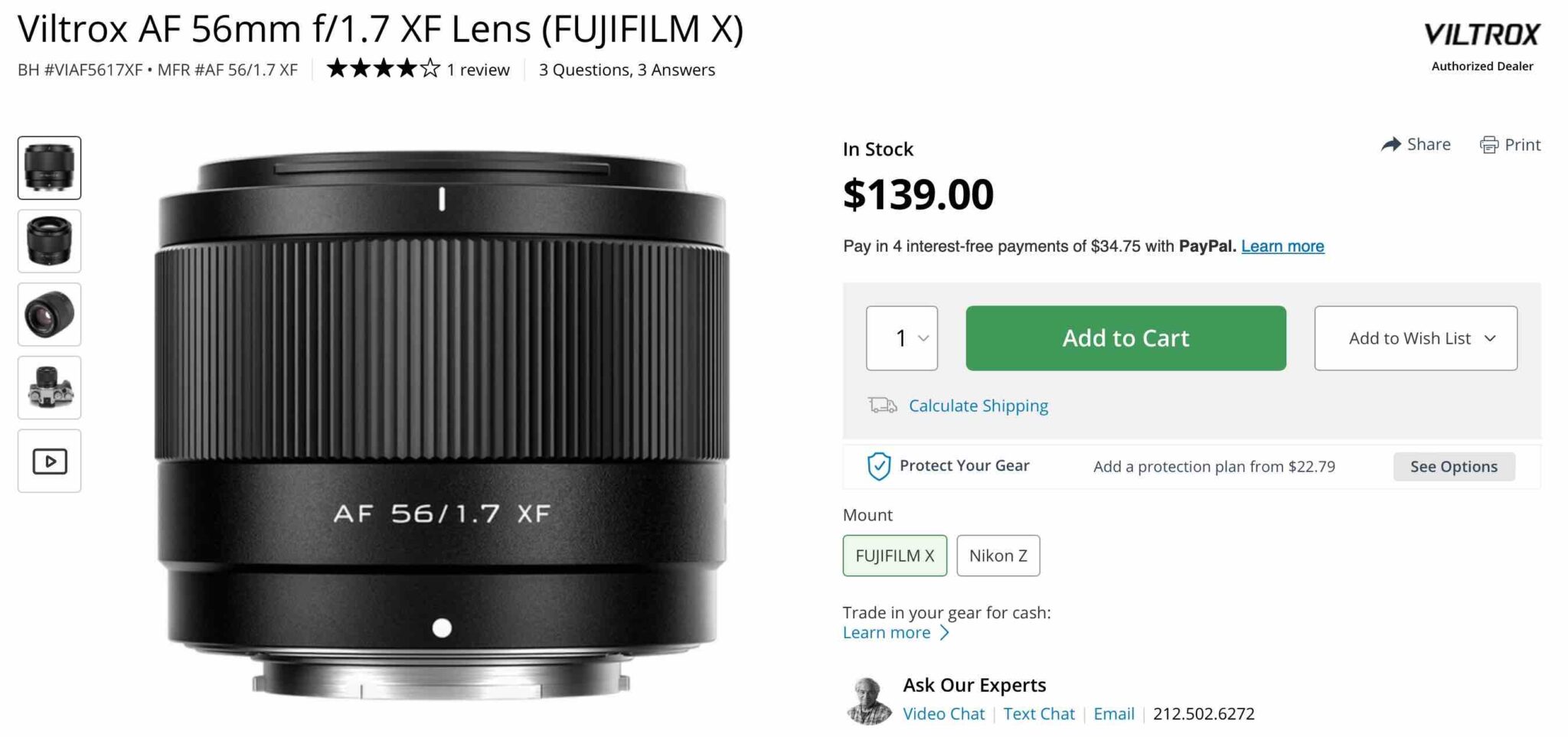Open Calculate Shipping
1568x737 pixels.
click(978, 406)
